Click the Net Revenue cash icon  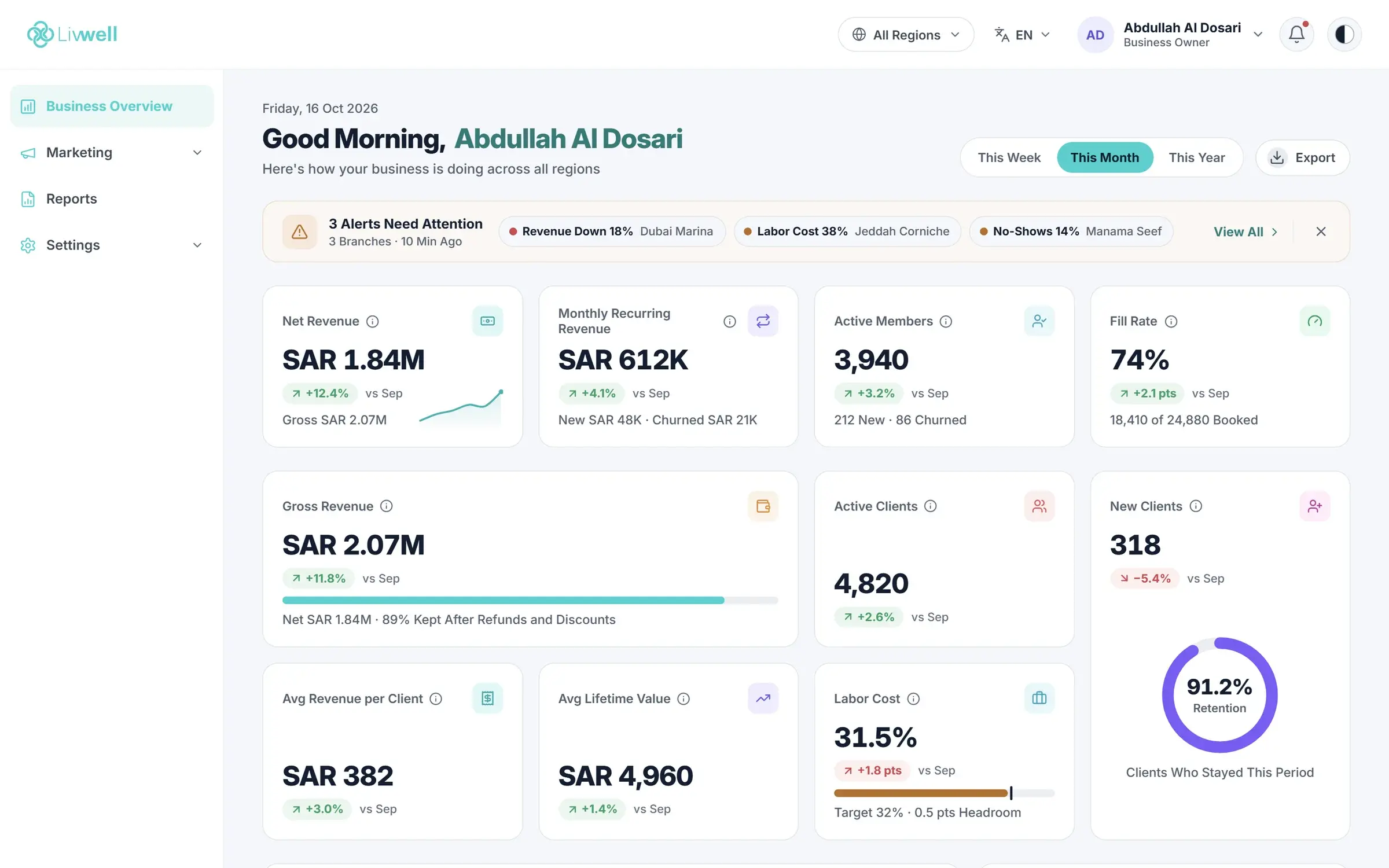[x=487, y=321]
